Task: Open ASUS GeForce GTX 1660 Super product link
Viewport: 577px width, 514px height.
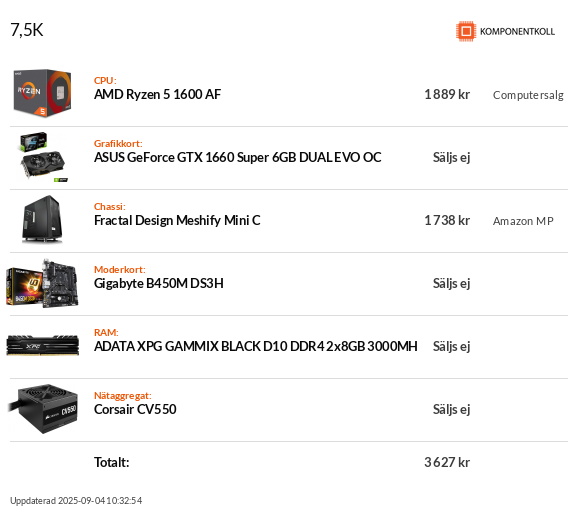Action: [238, 157]
